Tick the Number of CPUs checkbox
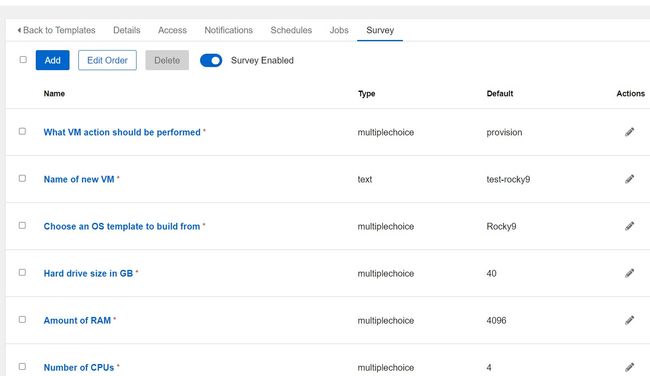 22,366
